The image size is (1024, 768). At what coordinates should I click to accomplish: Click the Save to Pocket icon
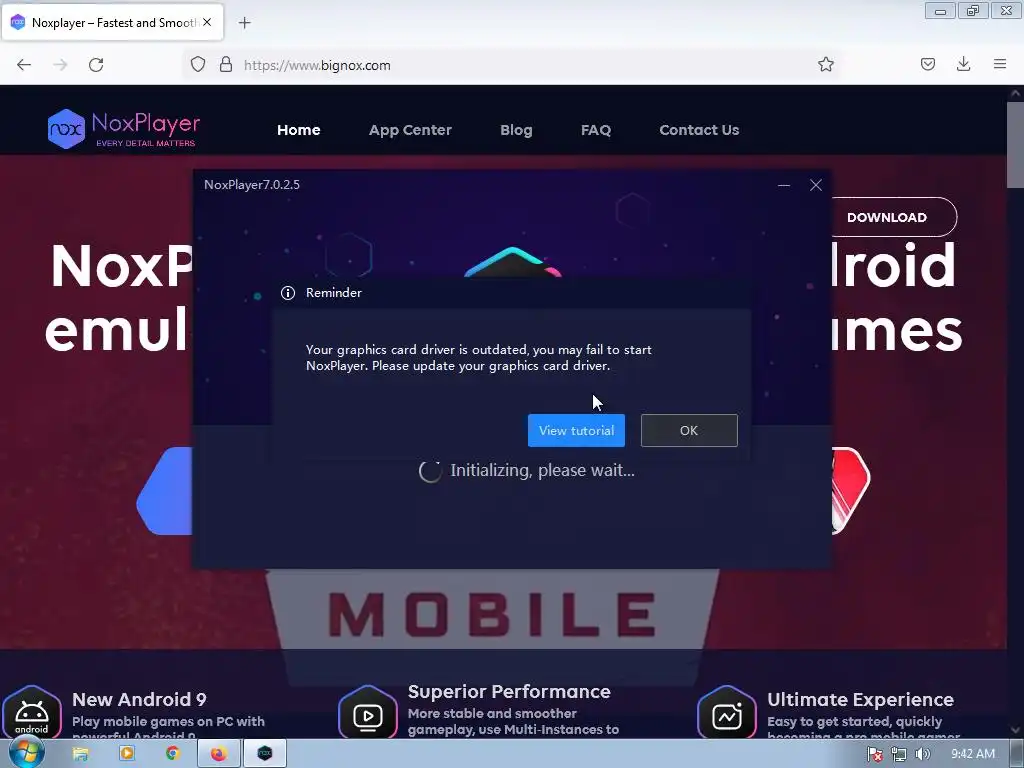pos(927,64)
